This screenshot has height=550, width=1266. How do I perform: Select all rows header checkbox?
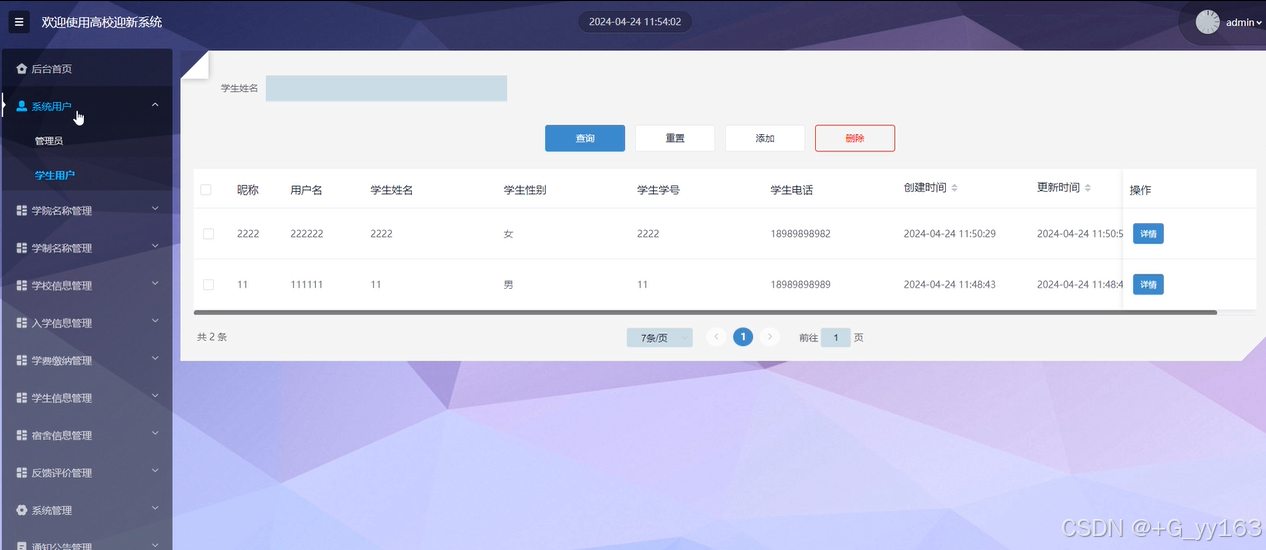207,190
